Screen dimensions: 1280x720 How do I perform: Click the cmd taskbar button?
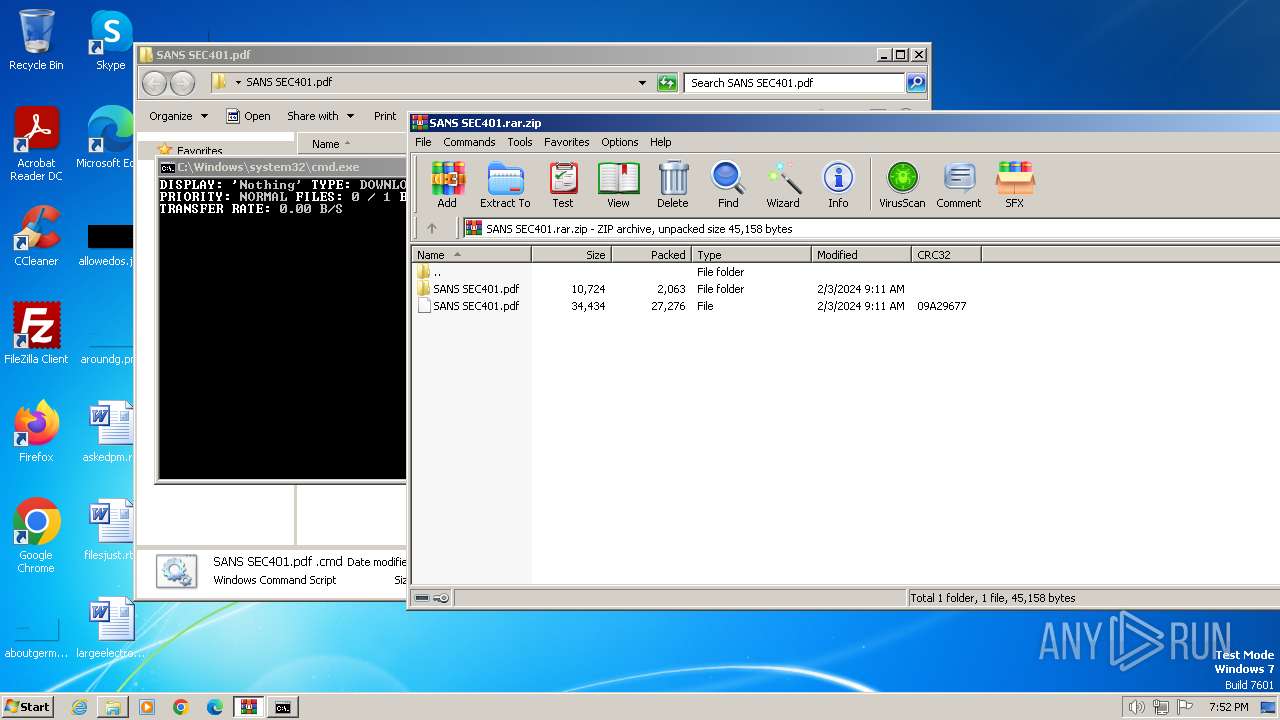pos(283,707)
